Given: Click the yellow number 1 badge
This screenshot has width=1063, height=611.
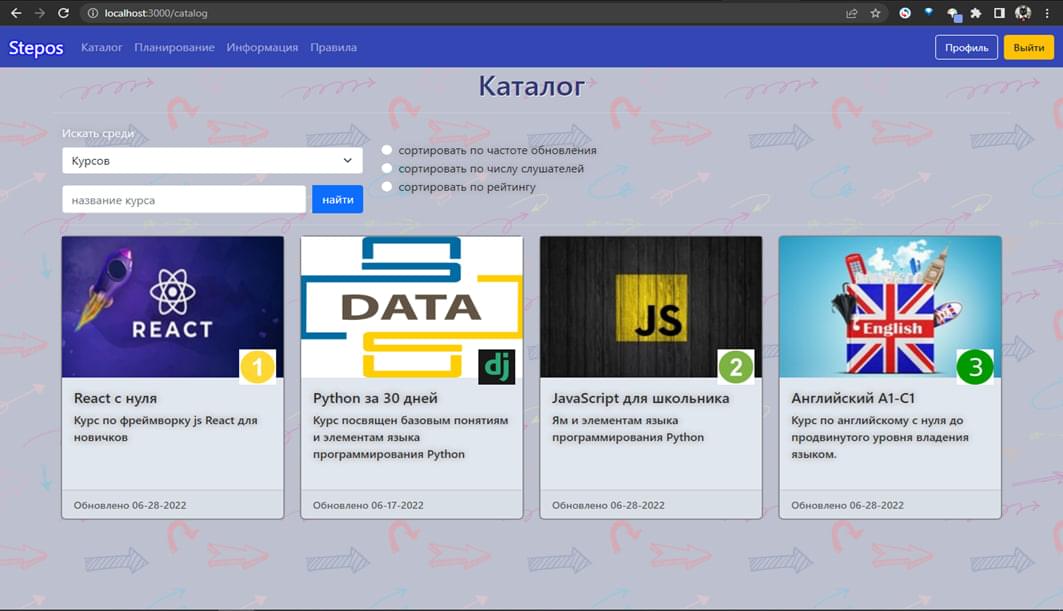Looking at the screenshot, I should click(x=257, y=367).
